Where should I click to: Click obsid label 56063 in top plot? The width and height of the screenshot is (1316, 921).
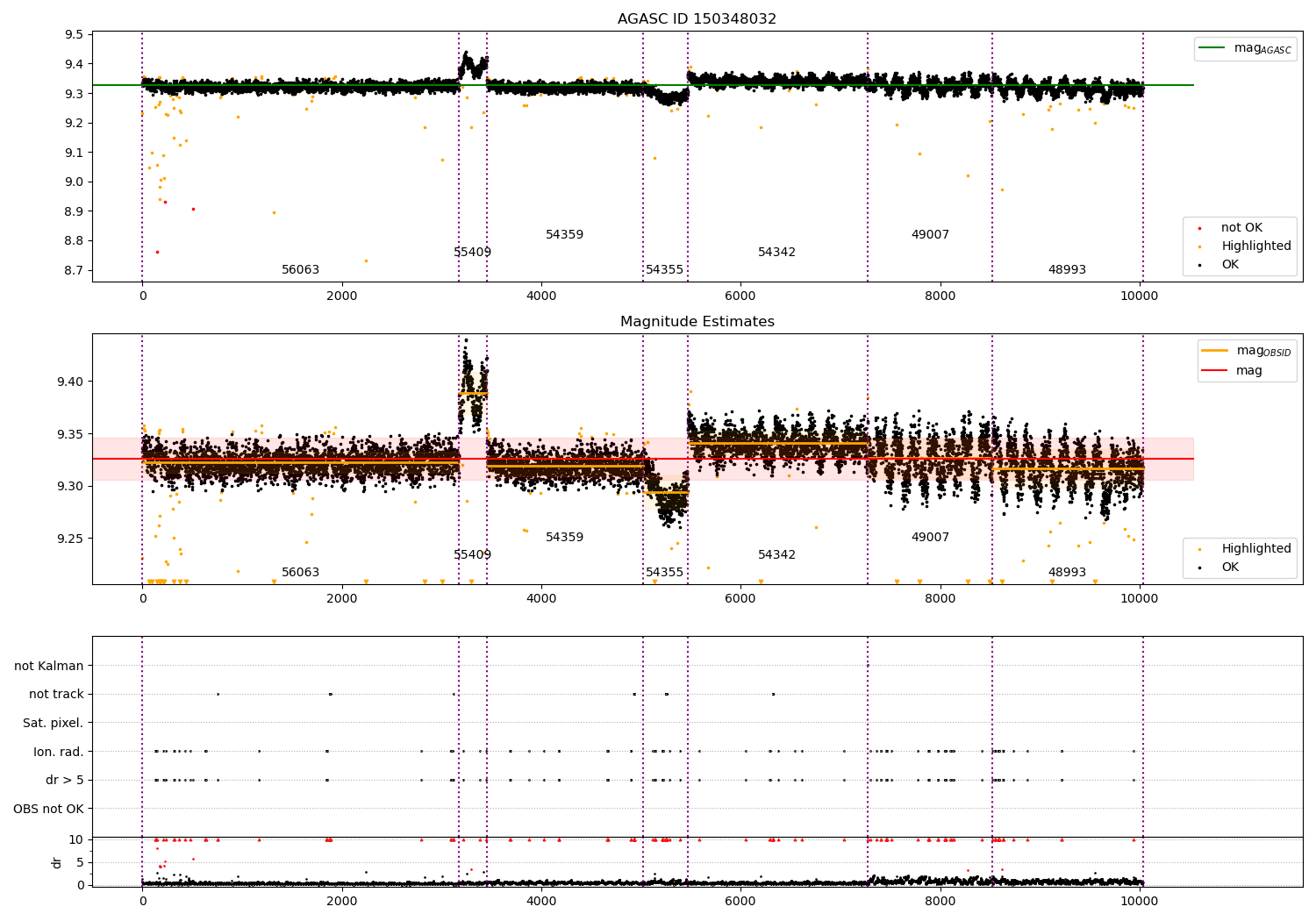(x=300, y=269)
